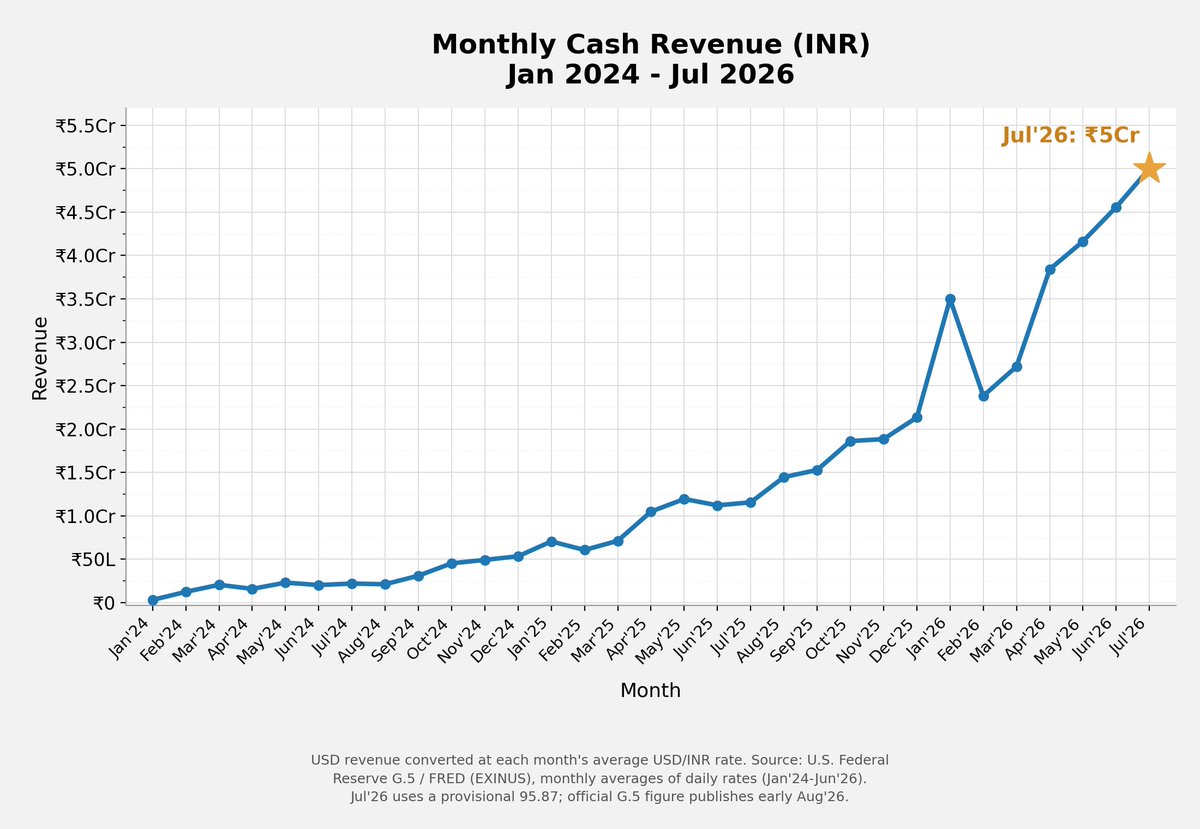Click the "₹1.0Cr" y-axis tick label
1200x829 pixels.
85,516
